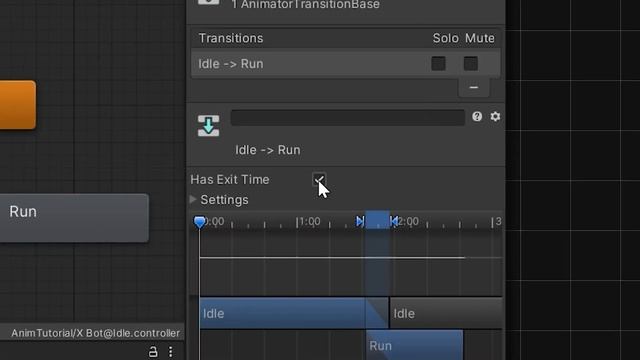Open the Animator panel three-dot menu
Image resolution: width=640 pixels, height=360 pixels.
(x=171, y=352)
